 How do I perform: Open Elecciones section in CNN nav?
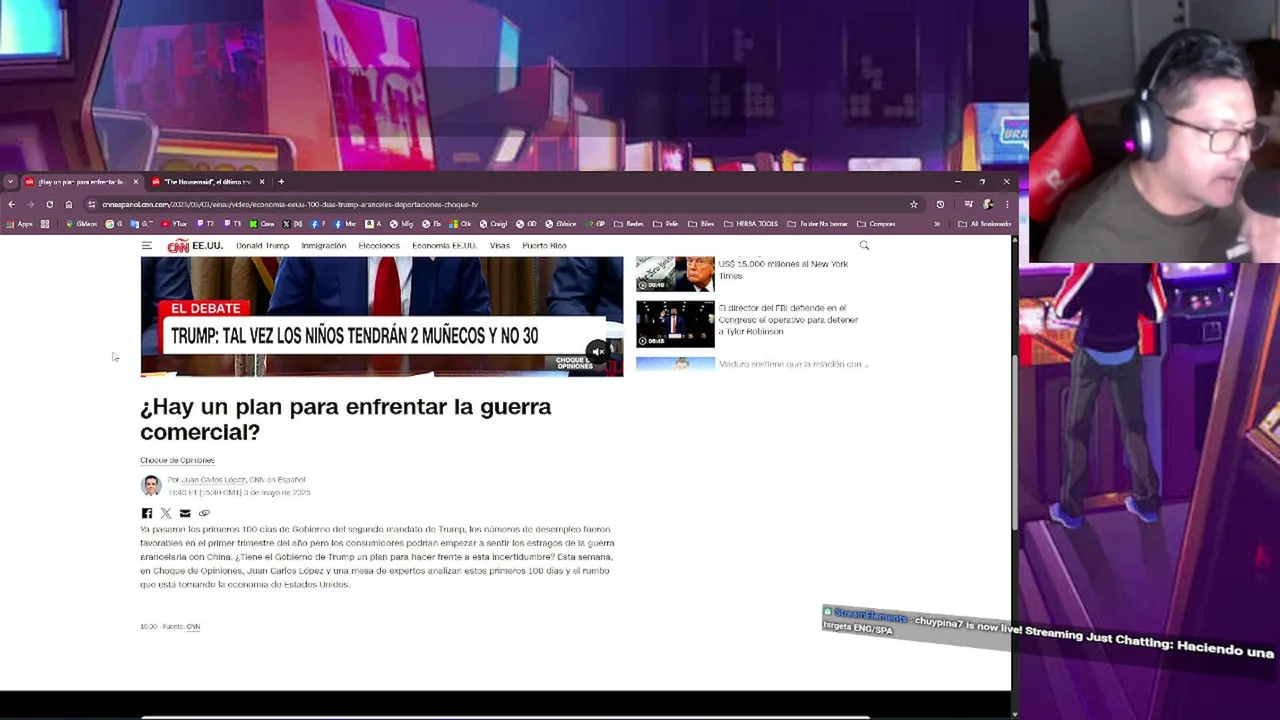(x=379, y=245)
